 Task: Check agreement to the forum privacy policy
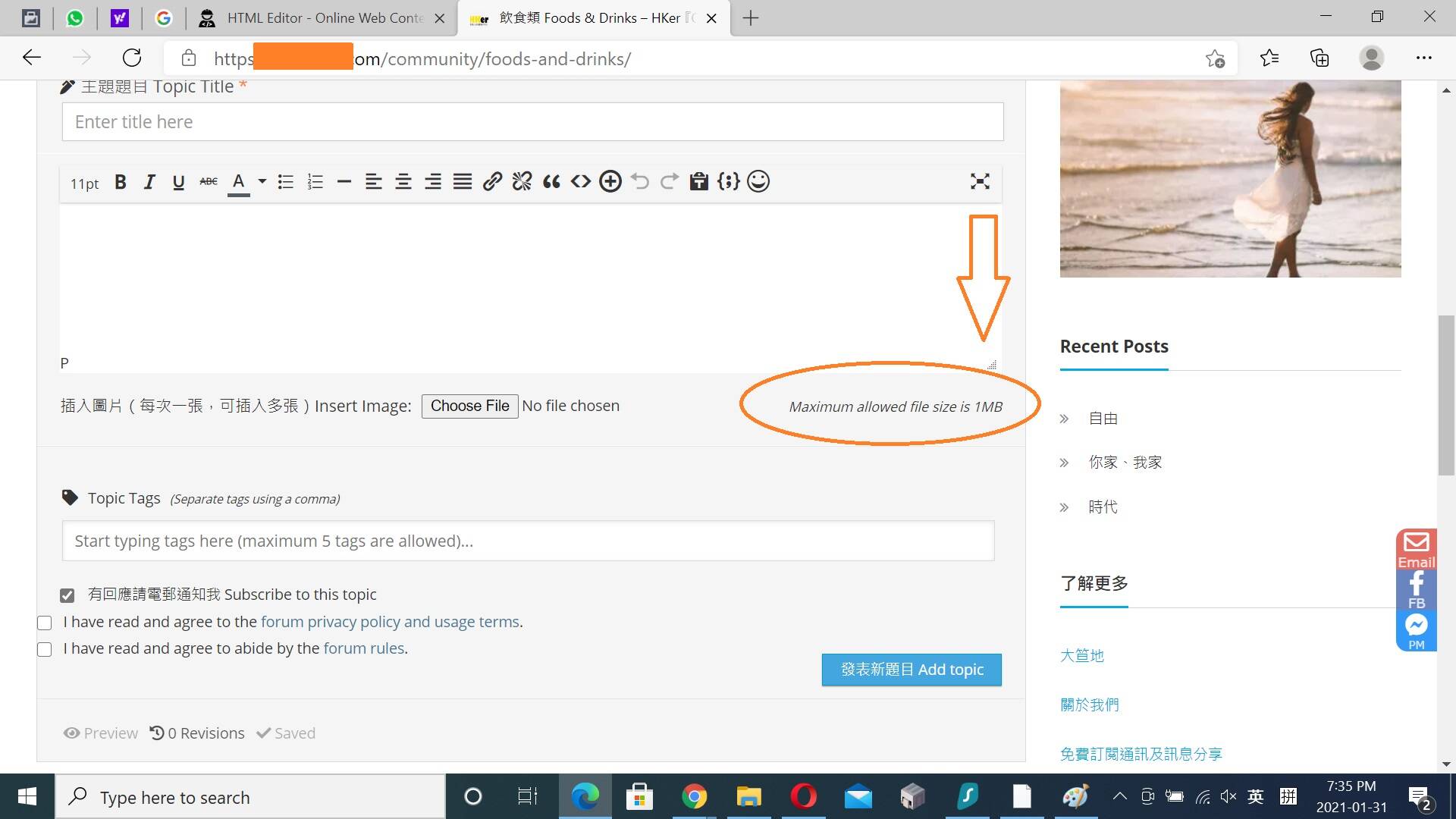[44, 623]
